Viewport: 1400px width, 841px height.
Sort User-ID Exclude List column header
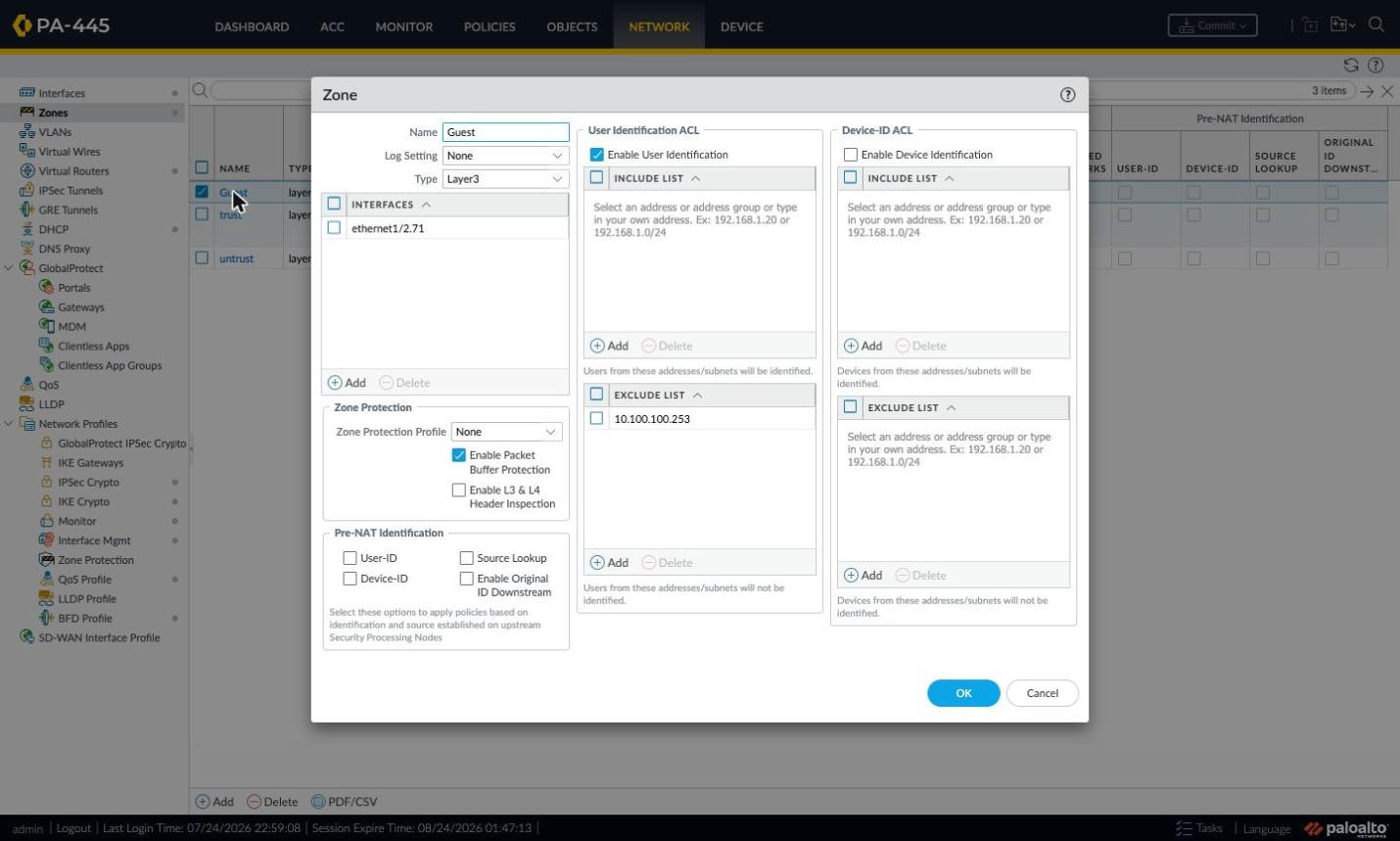pyautogui.click(x=649, y=396)
